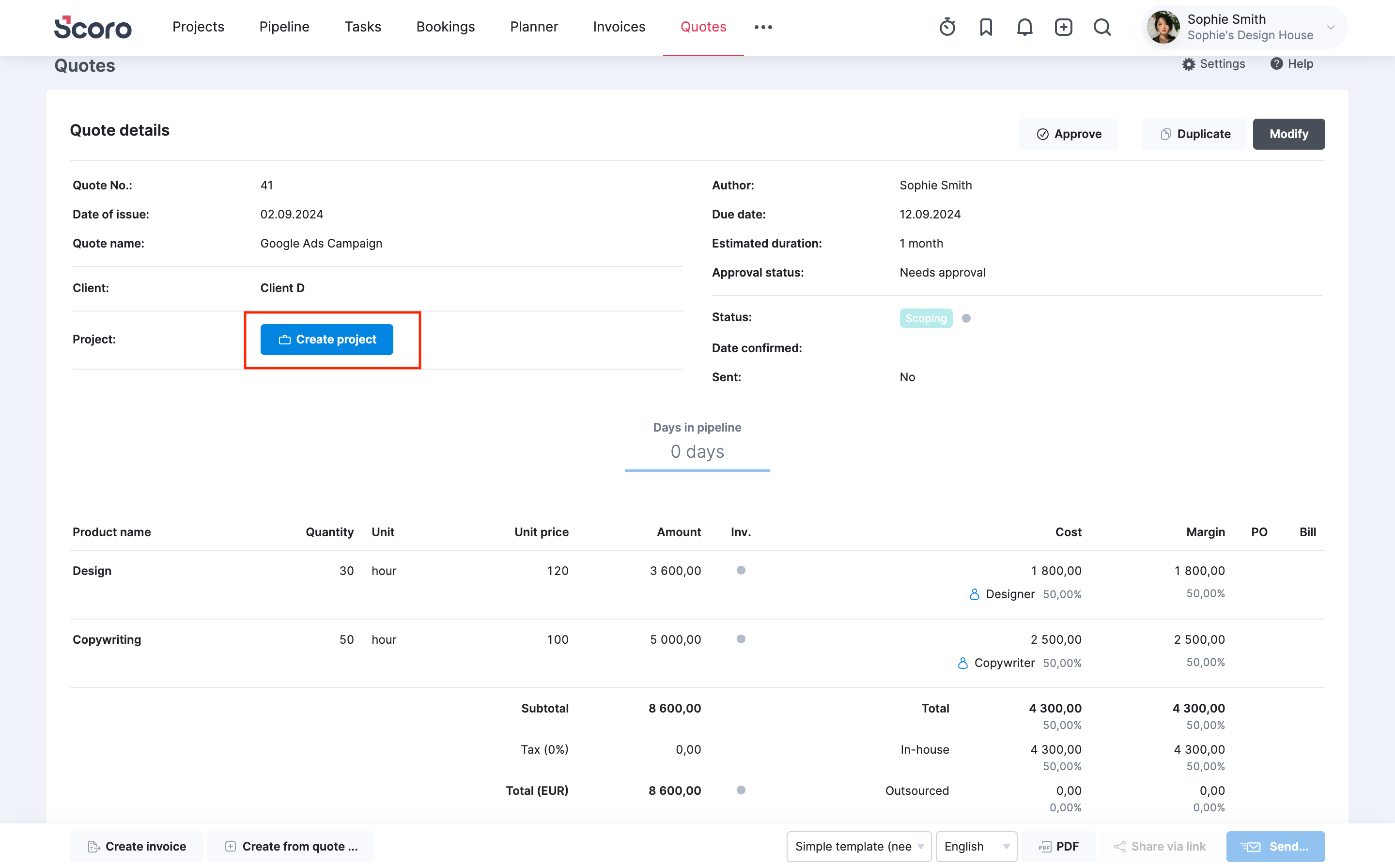The image size is (1395, 868).
Task: Toggle the Inv. dot for Copywriting row
Action: [741, 639]
